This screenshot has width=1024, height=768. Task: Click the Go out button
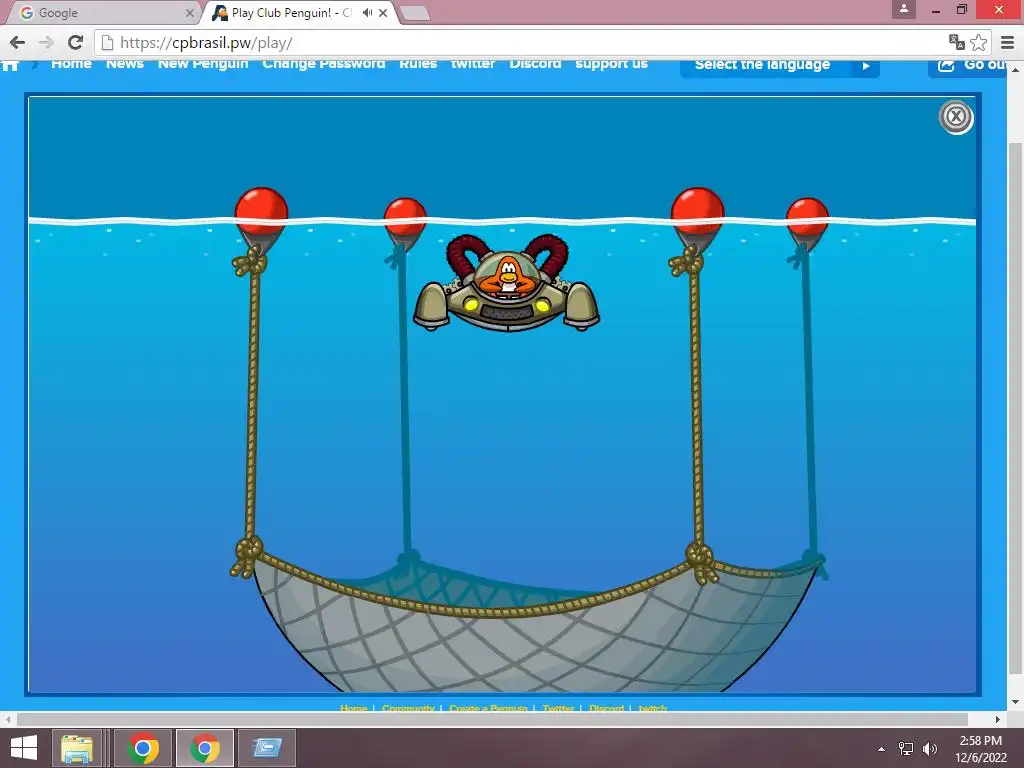click(968, 66)
